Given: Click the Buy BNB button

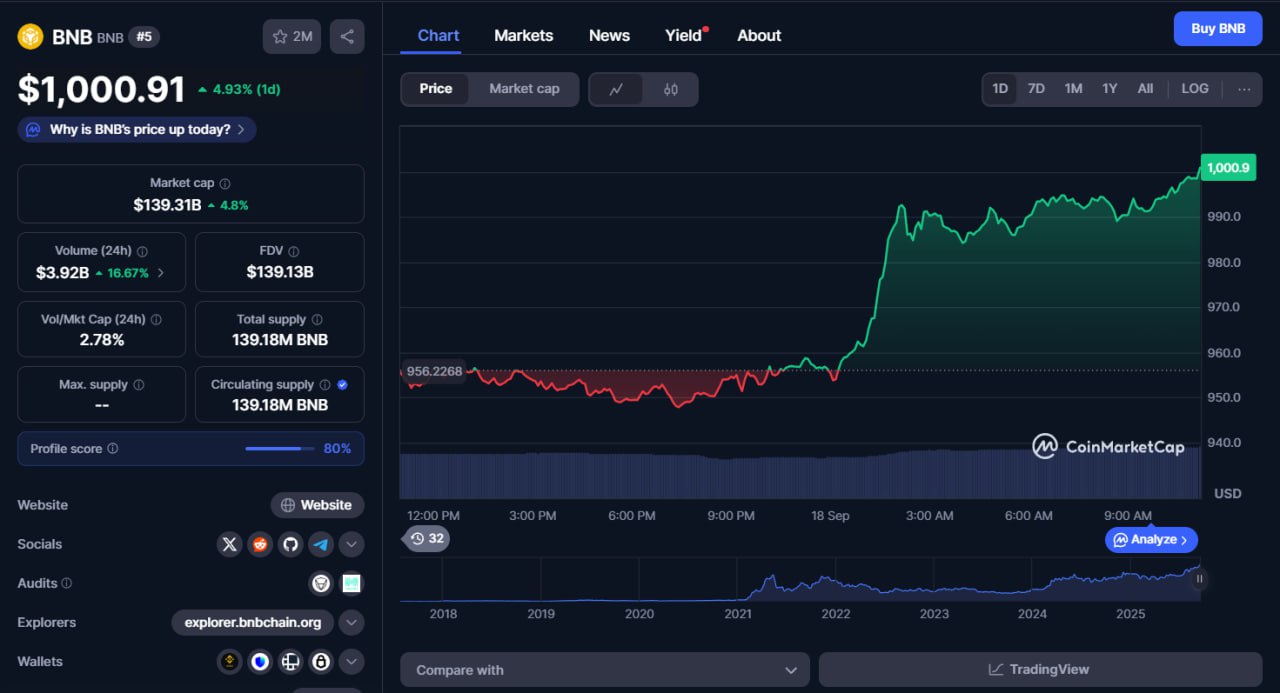Looking at the screenshot, I should (1218, 28).
